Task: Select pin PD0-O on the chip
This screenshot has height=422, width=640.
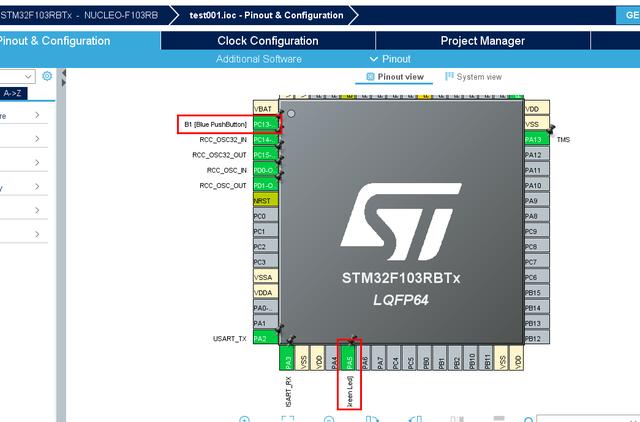Action: tap(265, 170)
